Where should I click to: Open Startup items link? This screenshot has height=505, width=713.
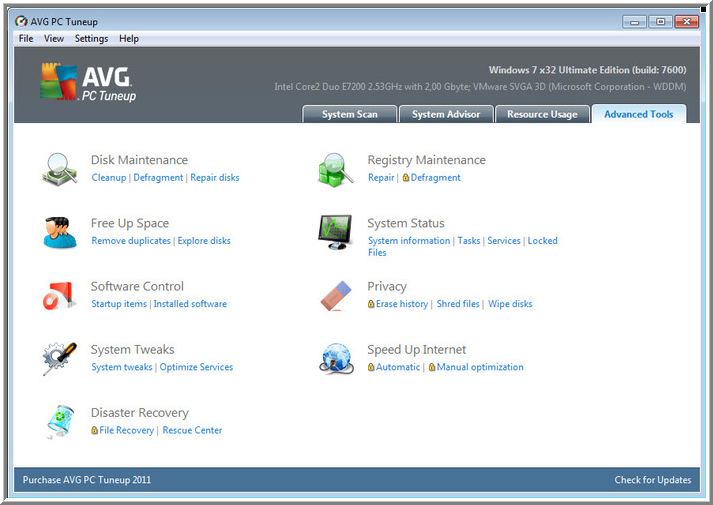(119, 304)
